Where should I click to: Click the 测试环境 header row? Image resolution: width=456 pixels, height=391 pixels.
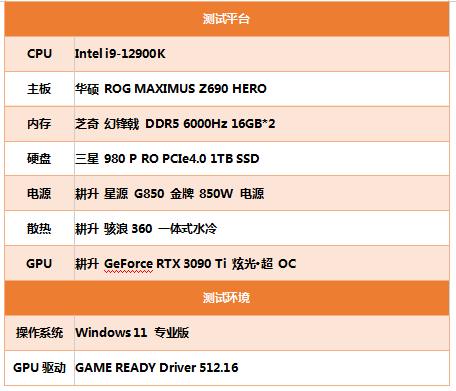[x=227, y=298]
